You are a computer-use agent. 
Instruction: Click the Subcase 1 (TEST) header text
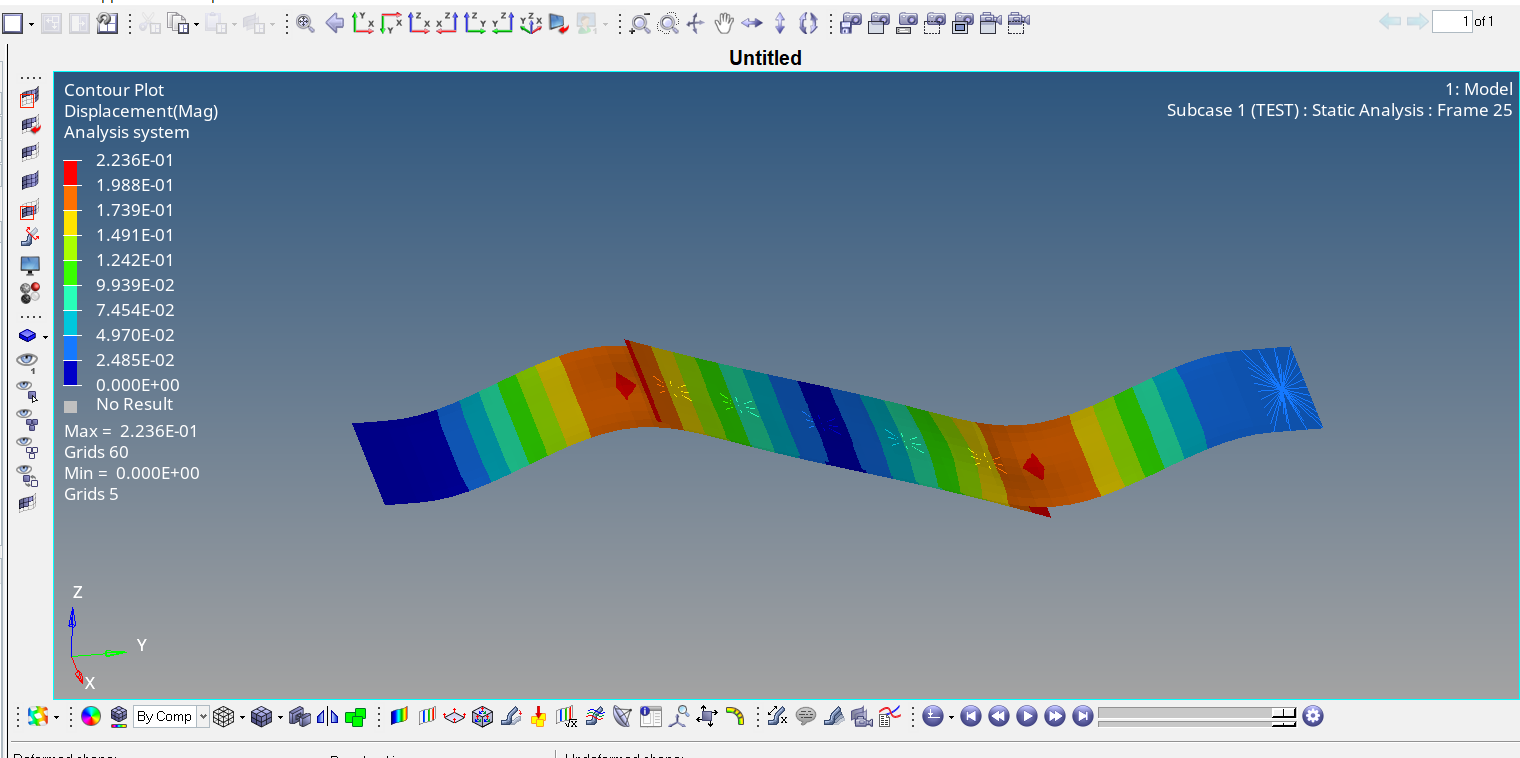pos(1339,111)
